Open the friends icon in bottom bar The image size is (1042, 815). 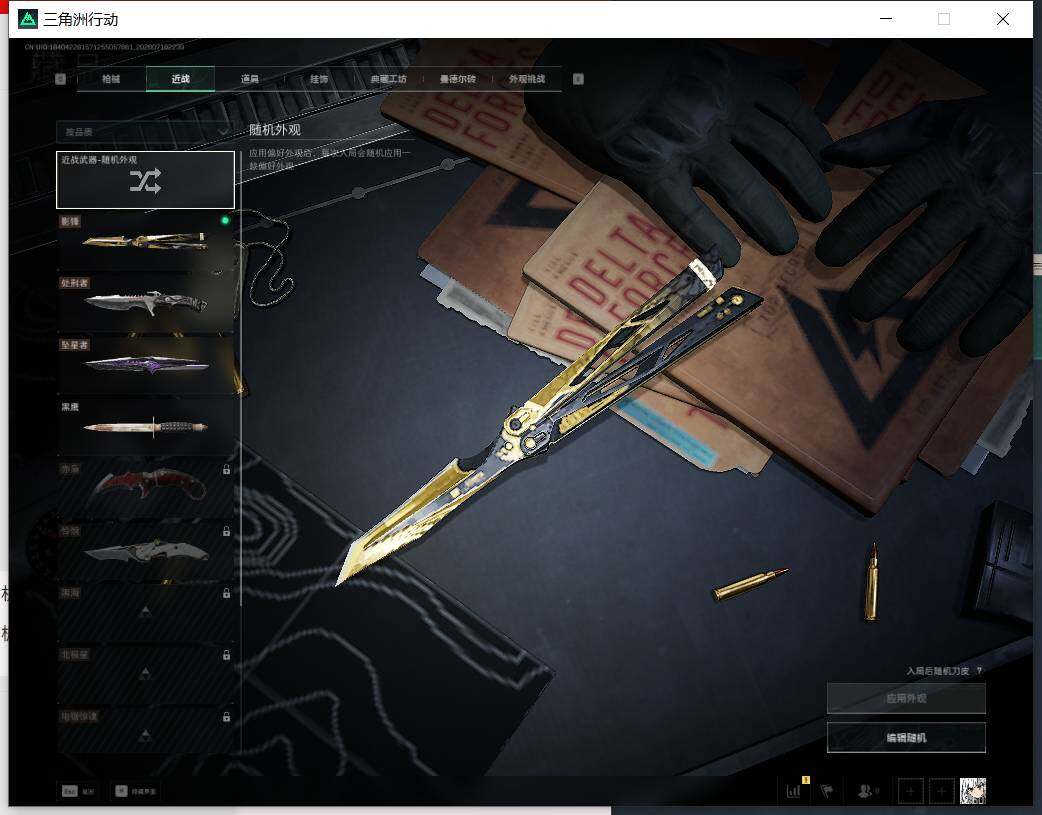(867, 790)
